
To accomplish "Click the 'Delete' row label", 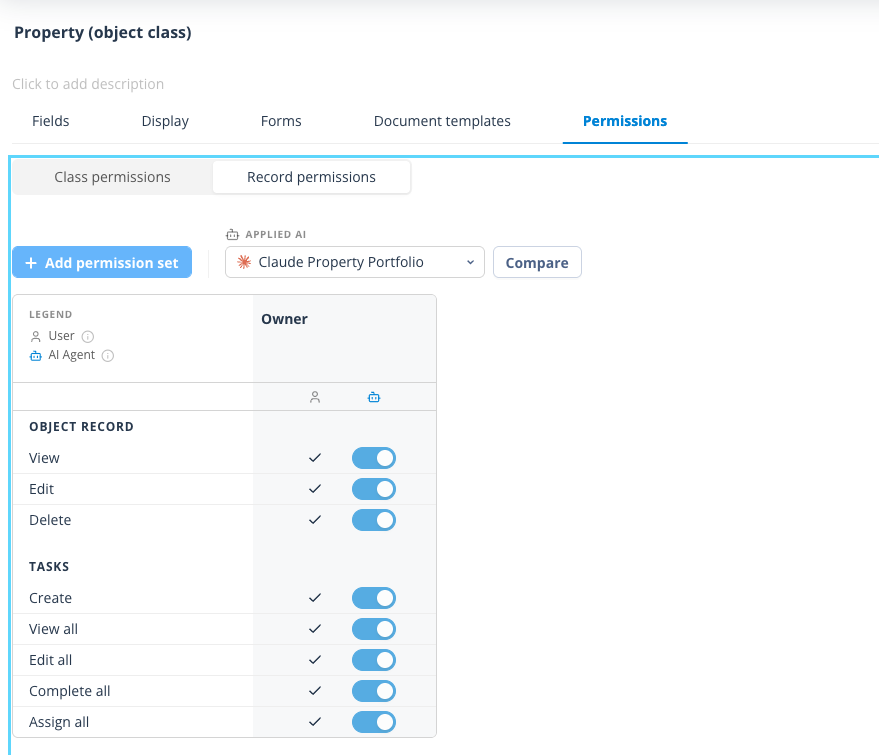I will tap(50, 520).
